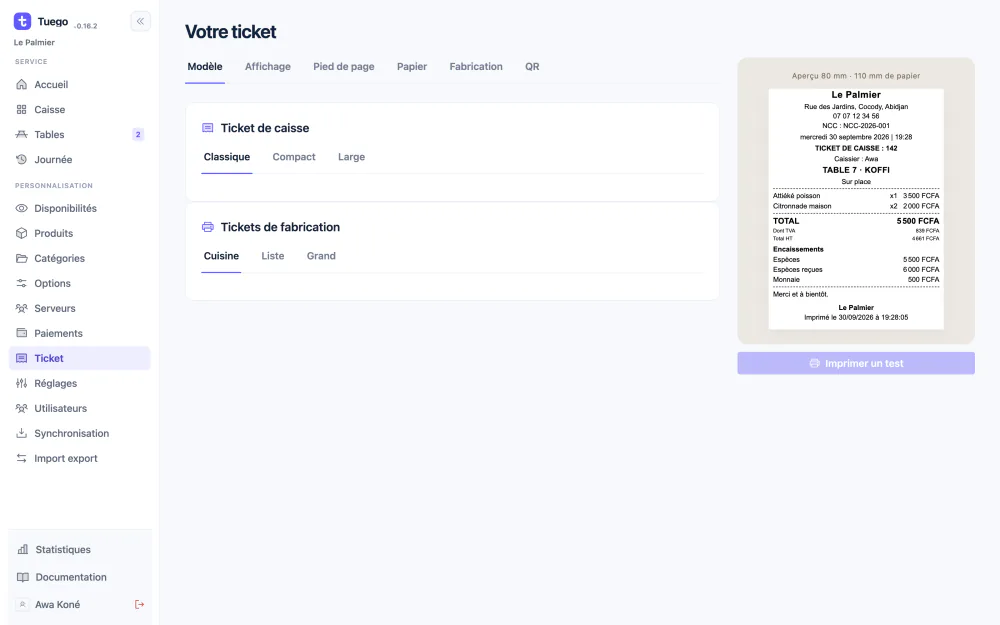
Task: Open the QR tab
Action: pos(532,66)
